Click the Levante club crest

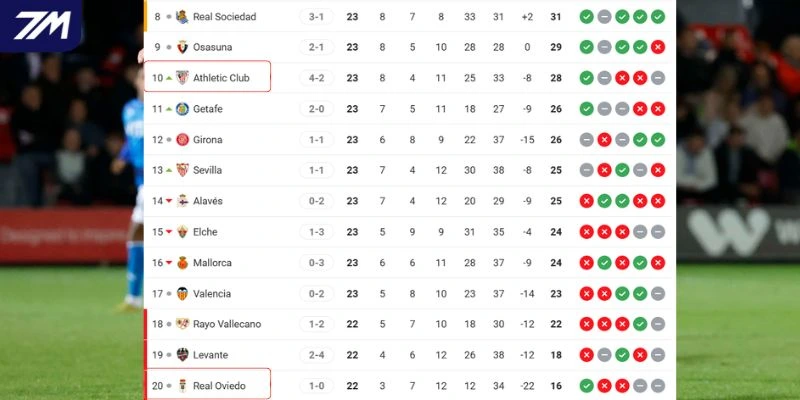182,355
